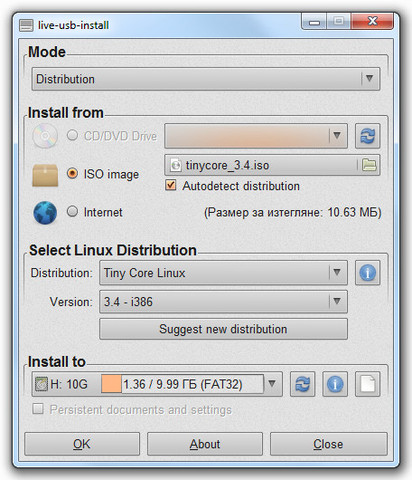The image size is (412, 480).
Task: Refresh the CD/DVD drive list
Action: click(x=367, y=136)
